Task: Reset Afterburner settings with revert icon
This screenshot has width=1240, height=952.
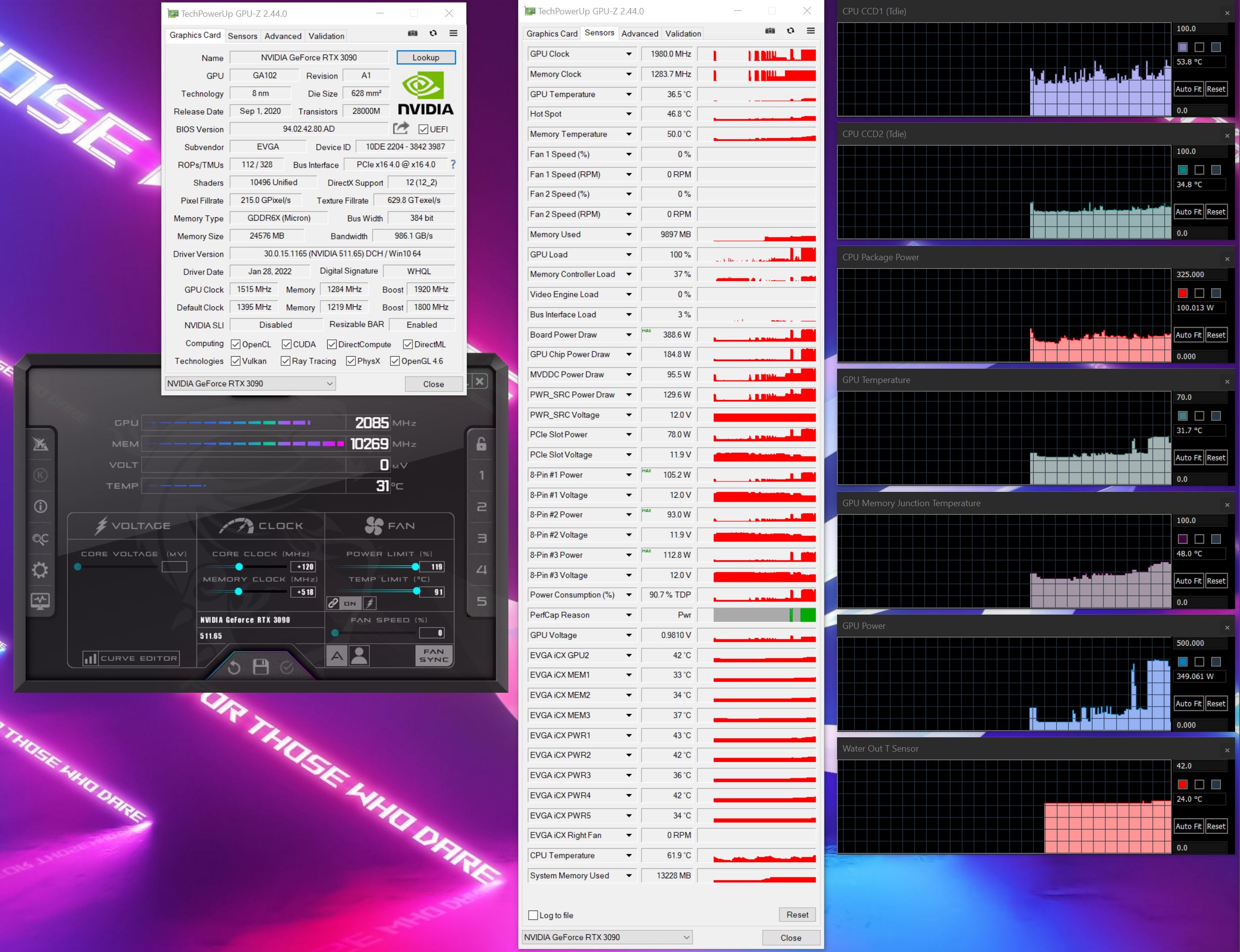Action: click(x=234, y=667)
